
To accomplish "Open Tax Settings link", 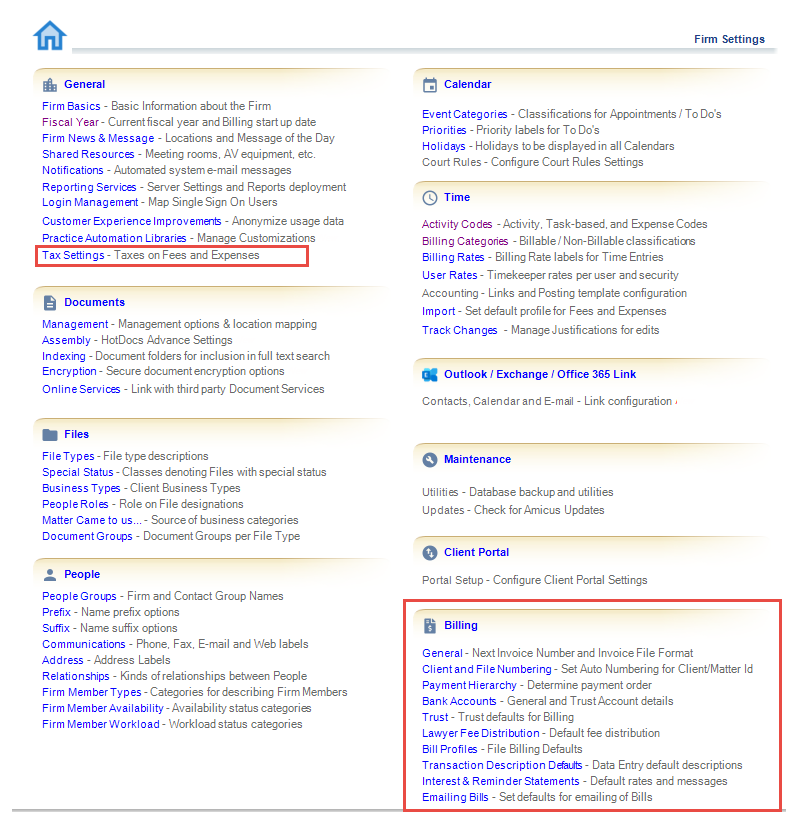I will 73,255.
